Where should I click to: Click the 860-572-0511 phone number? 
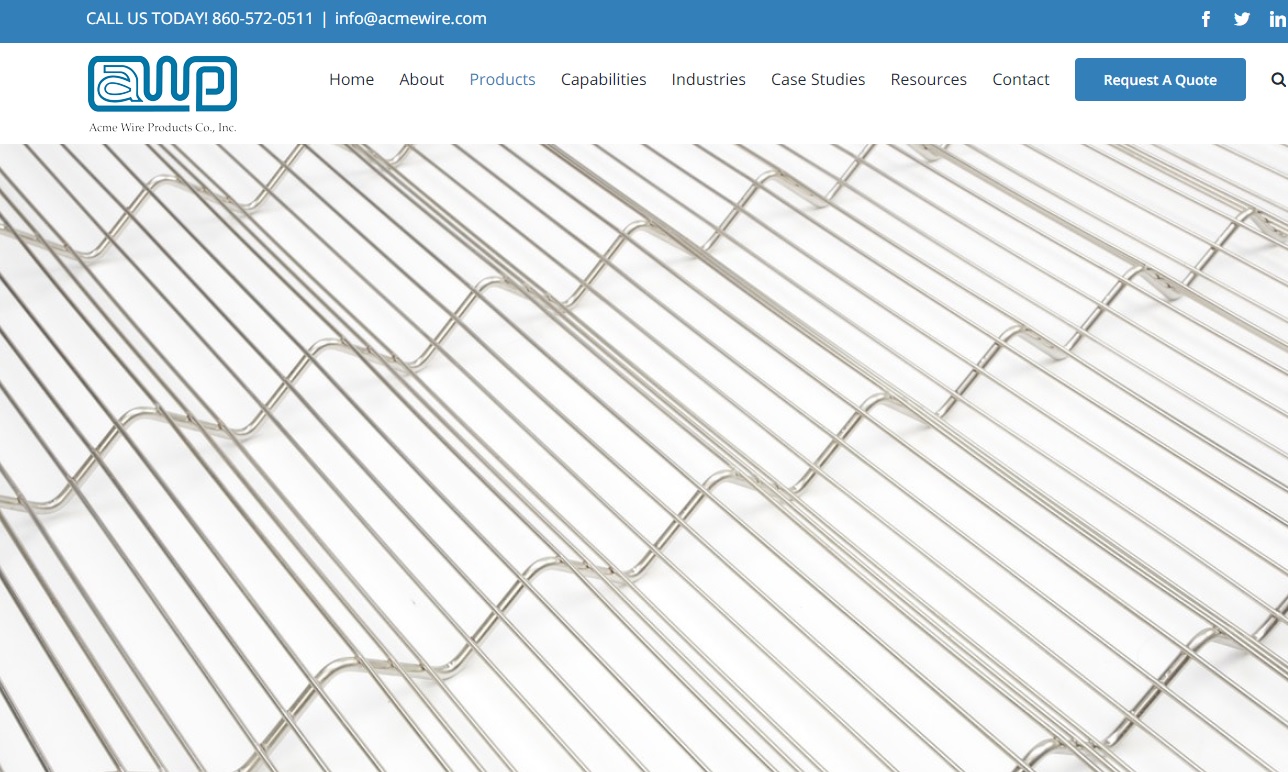262,18
